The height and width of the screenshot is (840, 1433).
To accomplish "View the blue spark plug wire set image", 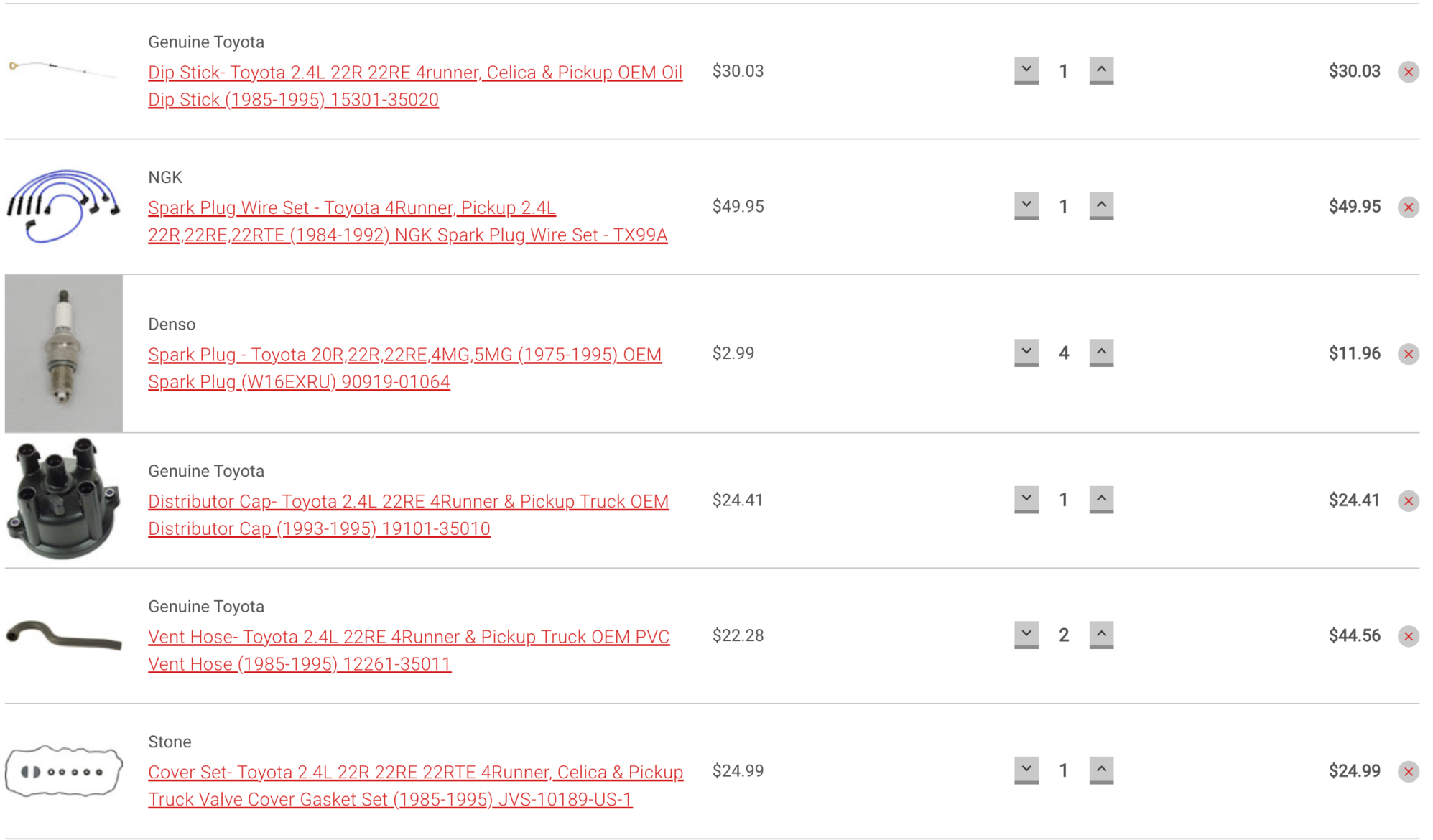I will click(x=64, y=206).
